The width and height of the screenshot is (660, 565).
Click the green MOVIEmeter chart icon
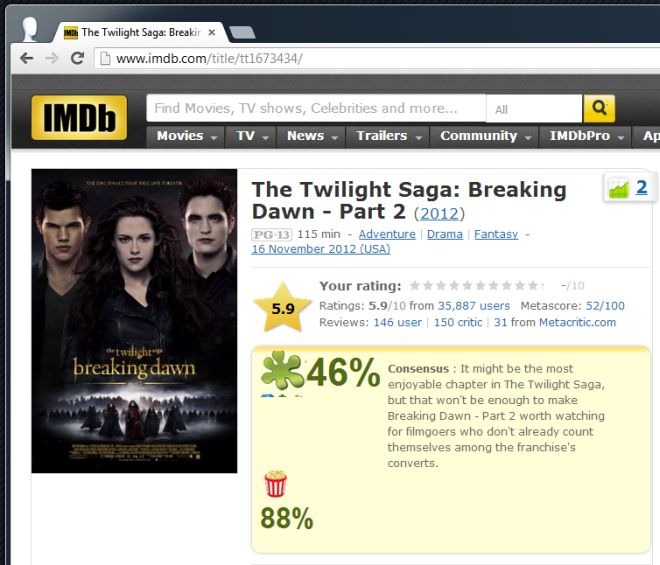(x=619, y=188)
